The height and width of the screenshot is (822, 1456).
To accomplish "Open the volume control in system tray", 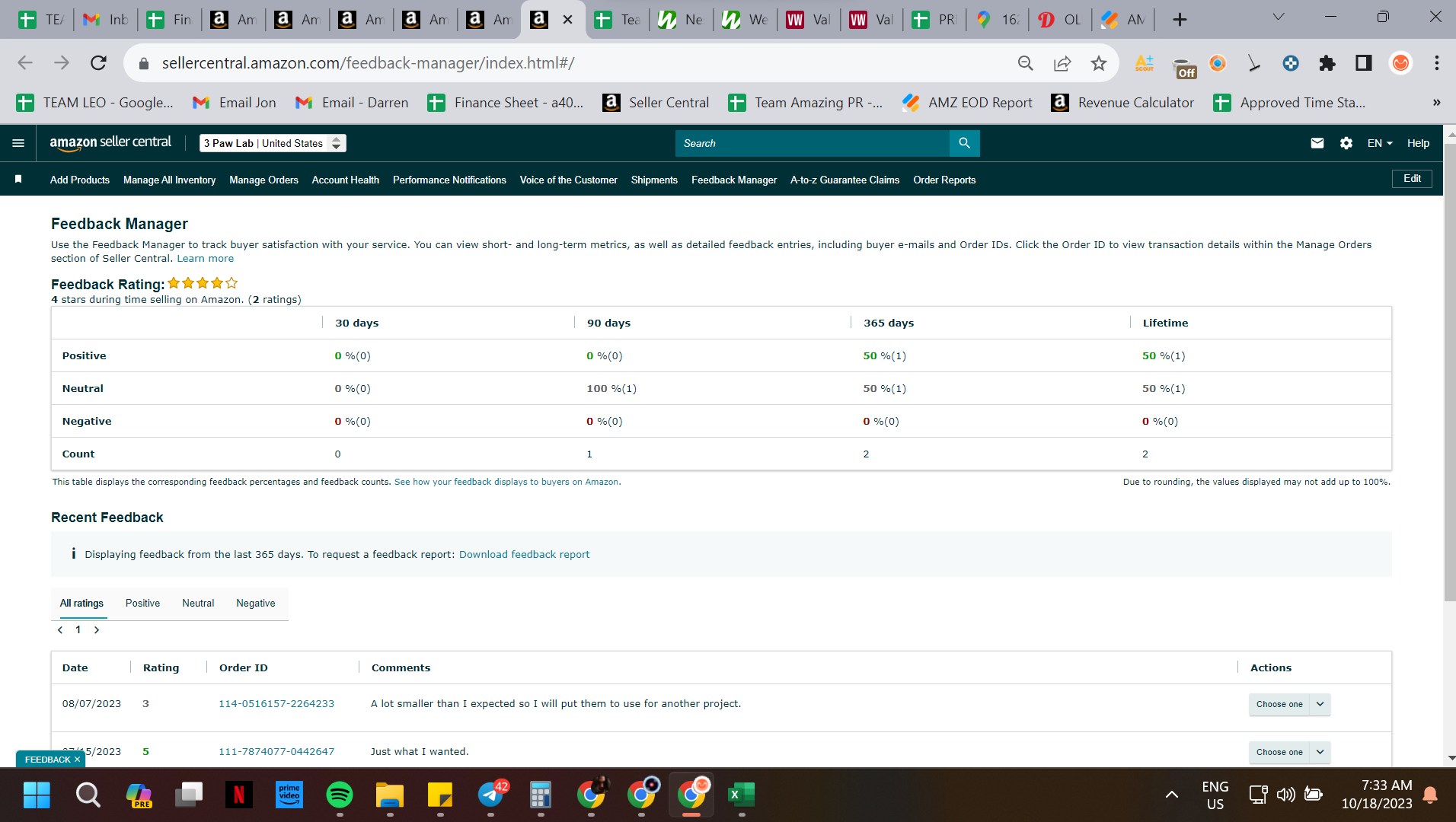I will (x=1286, y=795).
